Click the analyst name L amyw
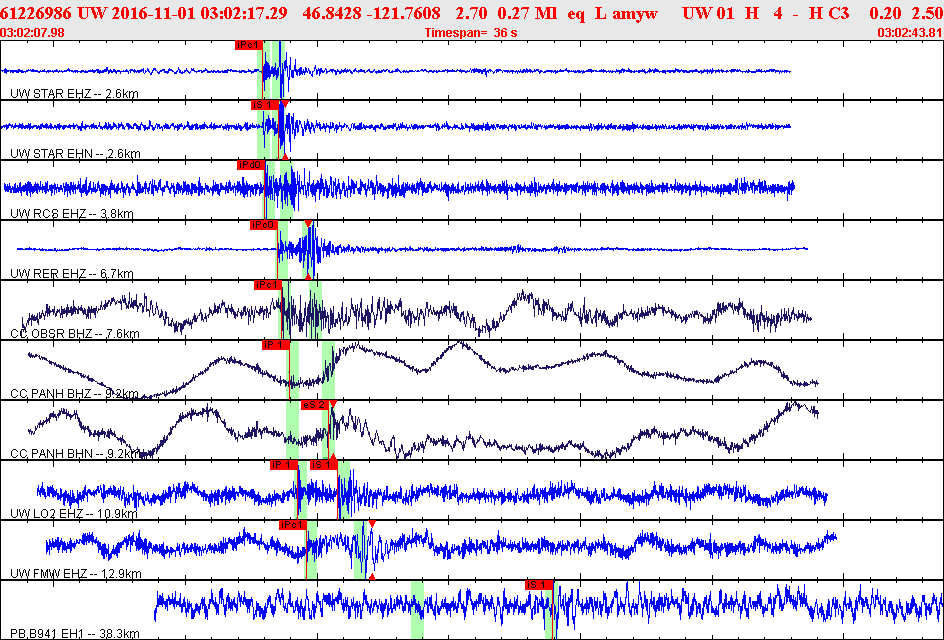 (626, 13)
